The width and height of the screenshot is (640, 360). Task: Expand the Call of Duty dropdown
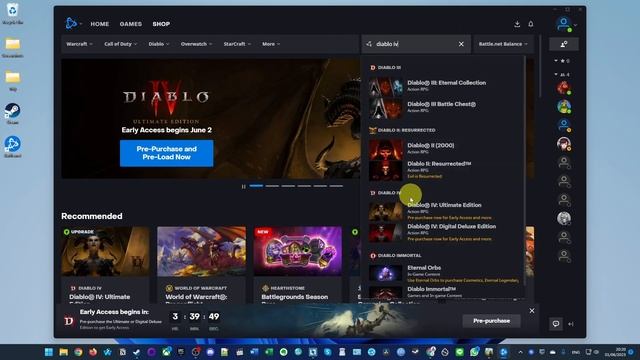[x=120, y=44]
